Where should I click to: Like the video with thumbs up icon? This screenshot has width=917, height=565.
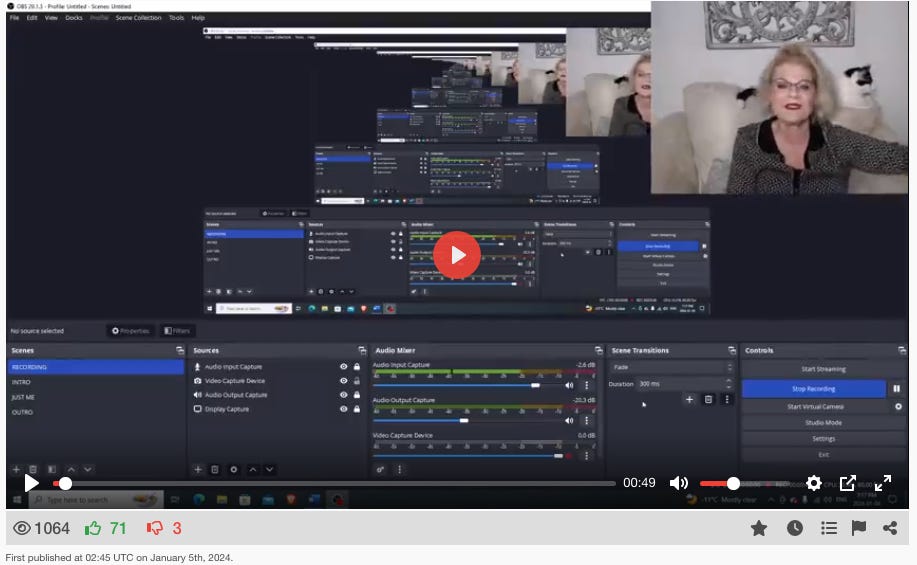point(93,529)
